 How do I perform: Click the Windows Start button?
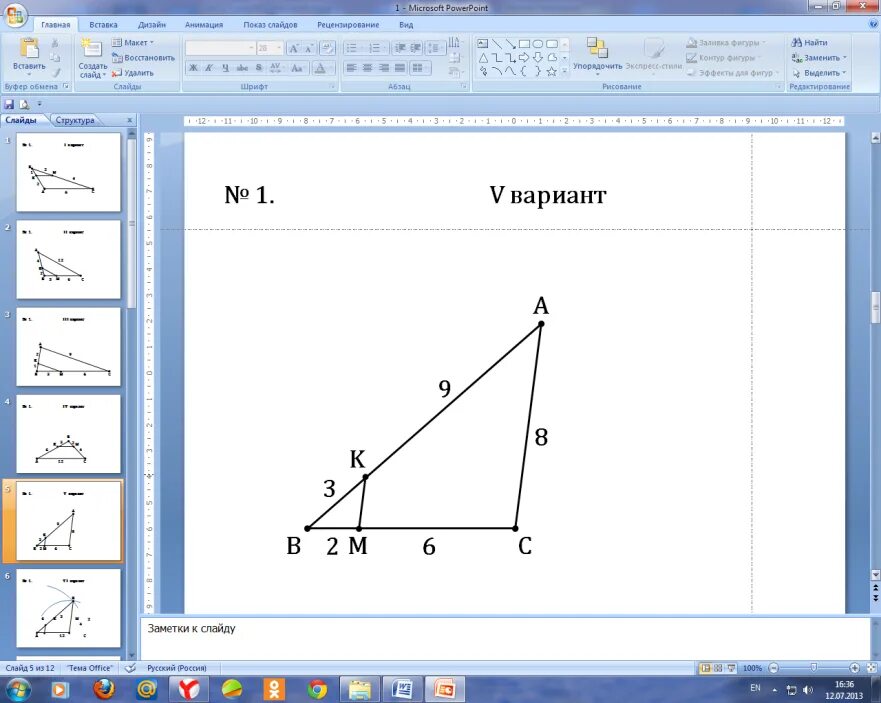pos(17,689)
